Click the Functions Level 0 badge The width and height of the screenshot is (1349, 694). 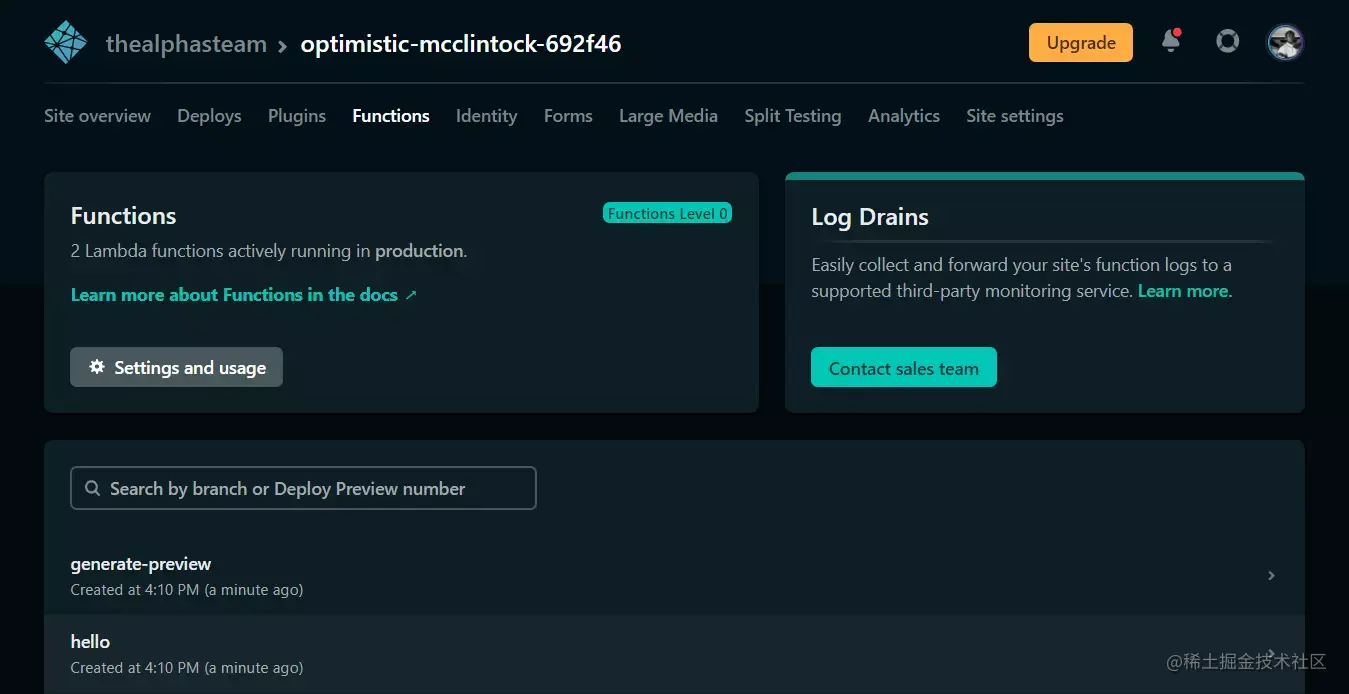point(667,213)
